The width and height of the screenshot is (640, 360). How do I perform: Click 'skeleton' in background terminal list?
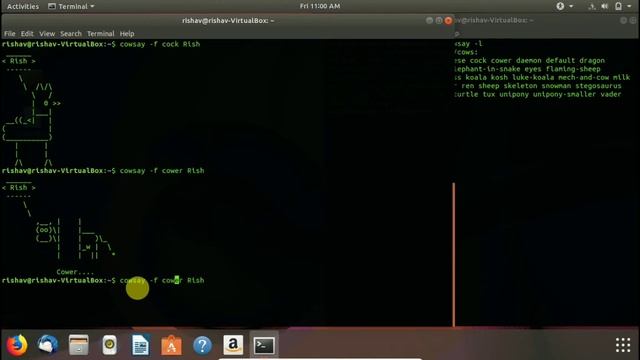click(x=520, y=86)
